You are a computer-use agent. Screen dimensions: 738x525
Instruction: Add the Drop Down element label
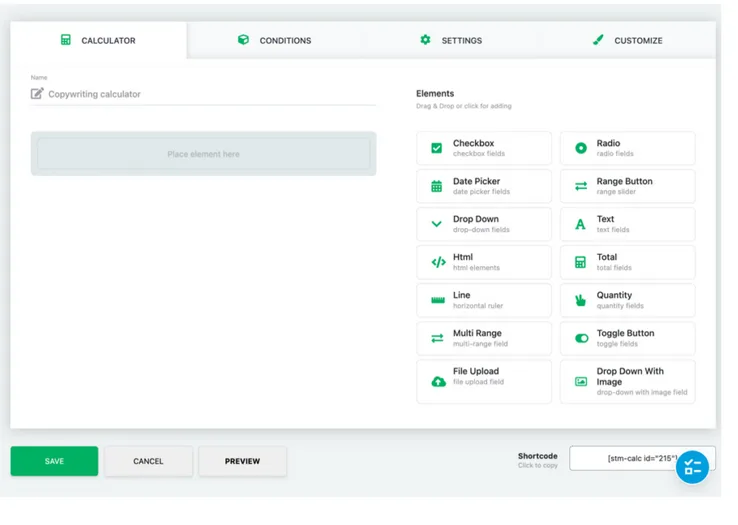[475, 219]
